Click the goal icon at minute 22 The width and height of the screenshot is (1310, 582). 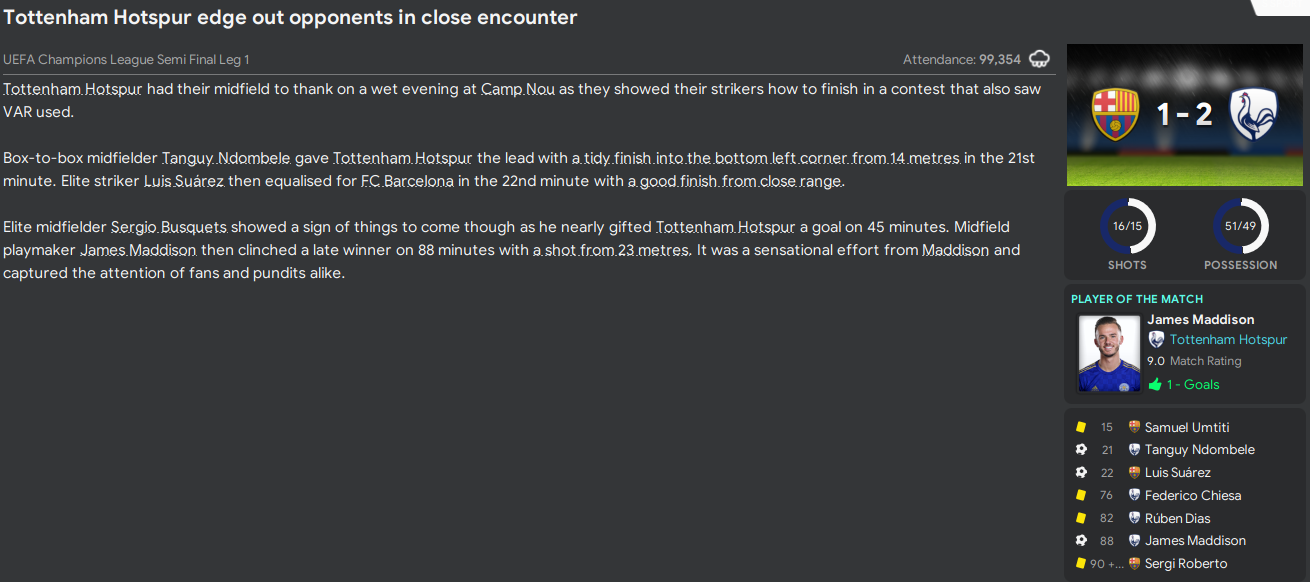(x=1081, y=473)
